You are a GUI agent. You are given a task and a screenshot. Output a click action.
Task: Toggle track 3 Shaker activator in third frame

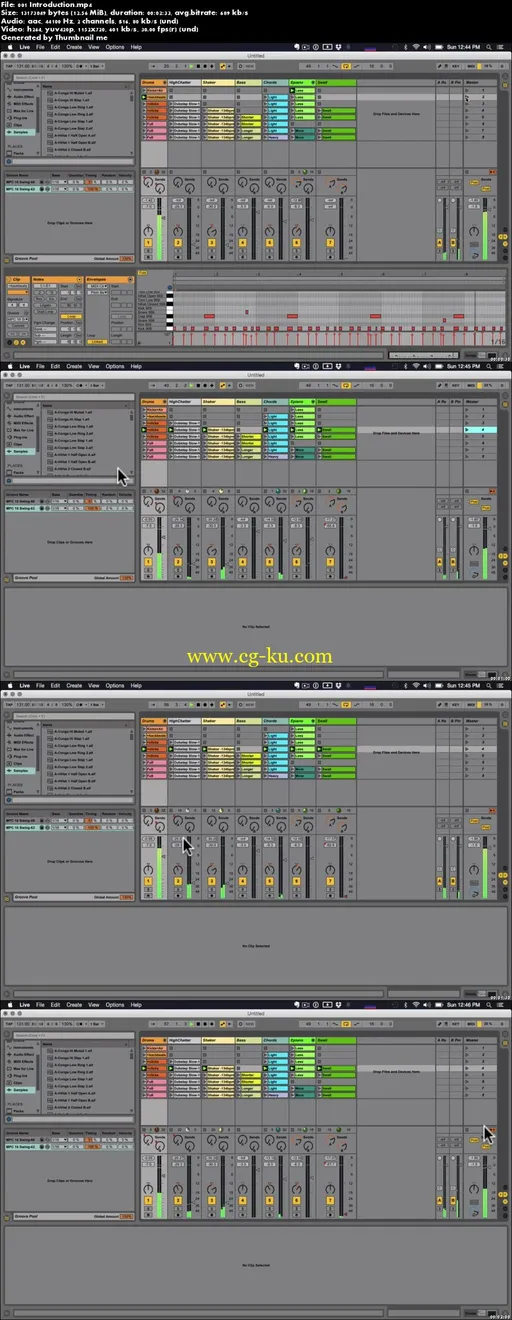210,881
